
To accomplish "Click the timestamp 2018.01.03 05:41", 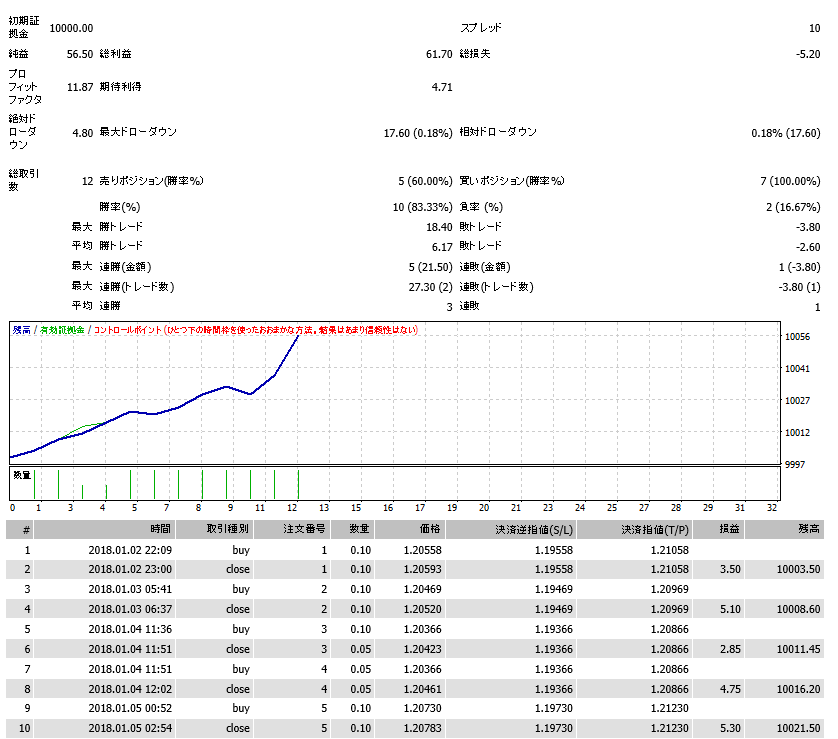I will click(130, 589).
